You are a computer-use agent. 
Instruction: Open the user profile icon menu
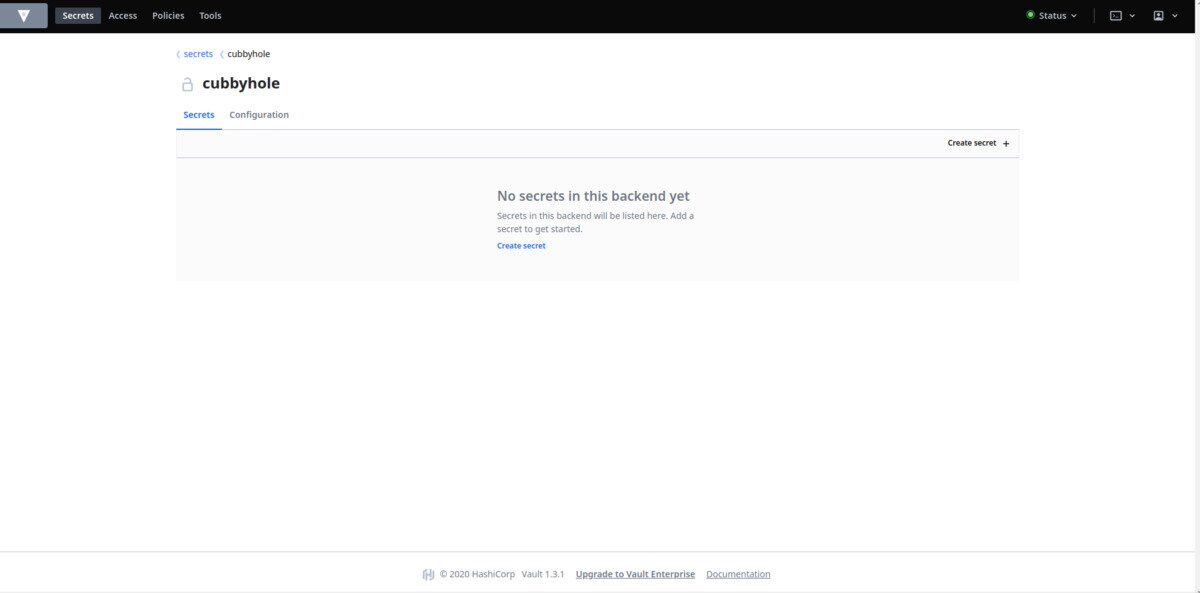(1165, 16)
